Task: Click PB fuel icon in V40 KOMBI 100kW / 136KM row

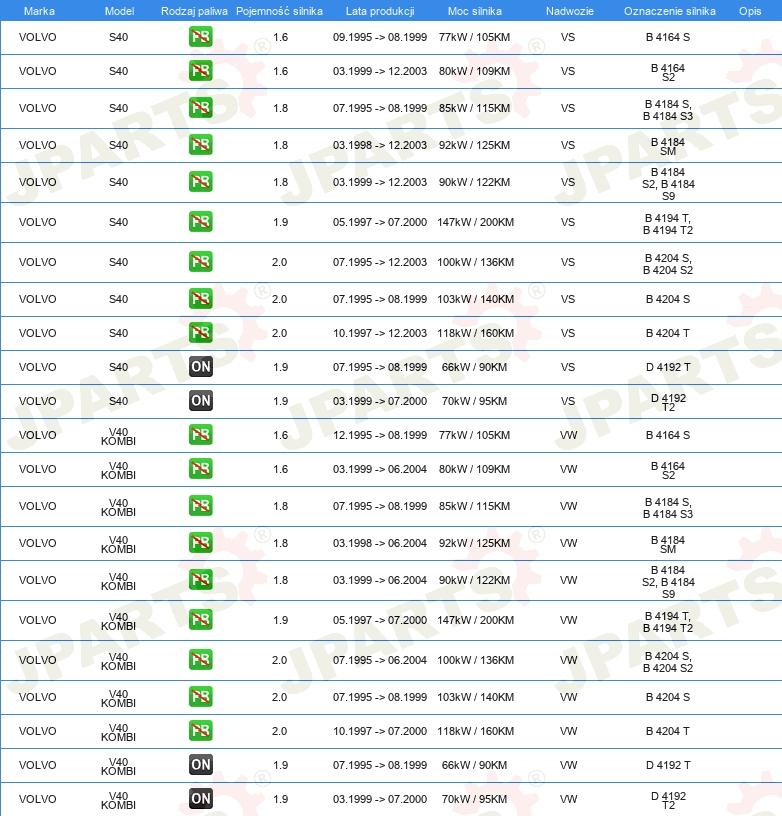Action: [201, 660]
